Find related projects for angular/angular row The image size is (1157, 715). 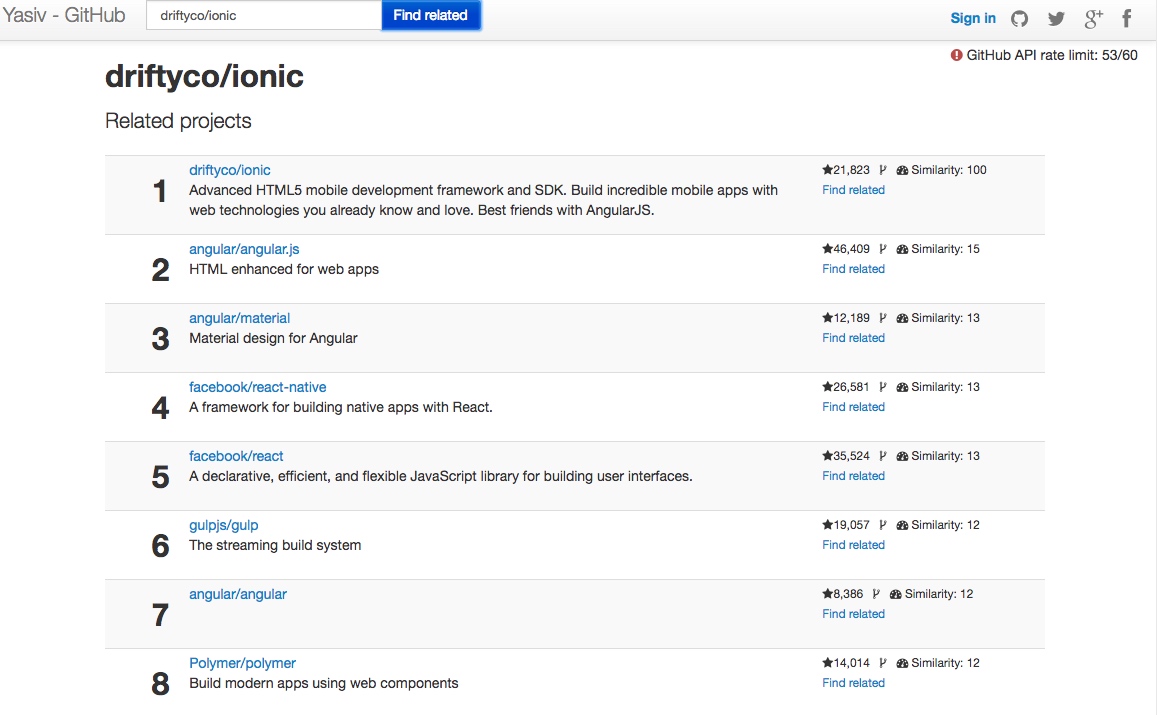pyautogui.click(x=853, y=614)
